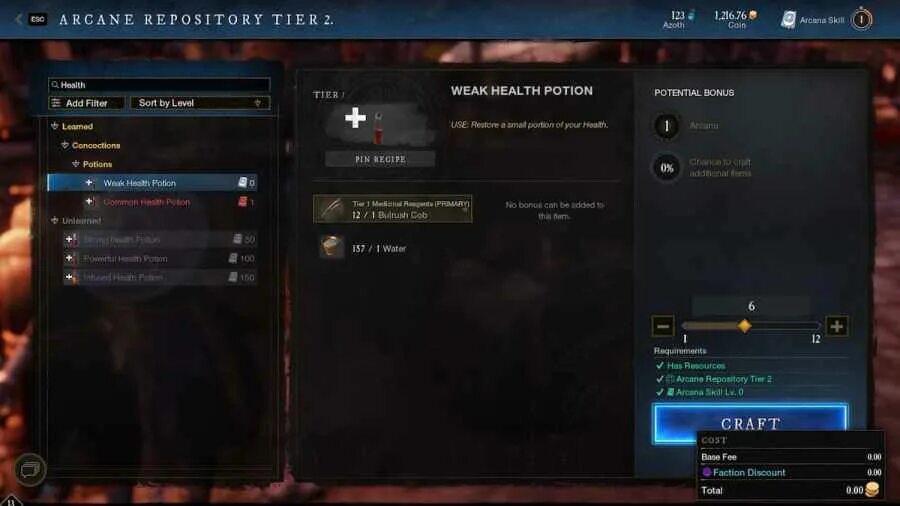
Task: Select the Water ingredient icon
Action: [332, 247]
